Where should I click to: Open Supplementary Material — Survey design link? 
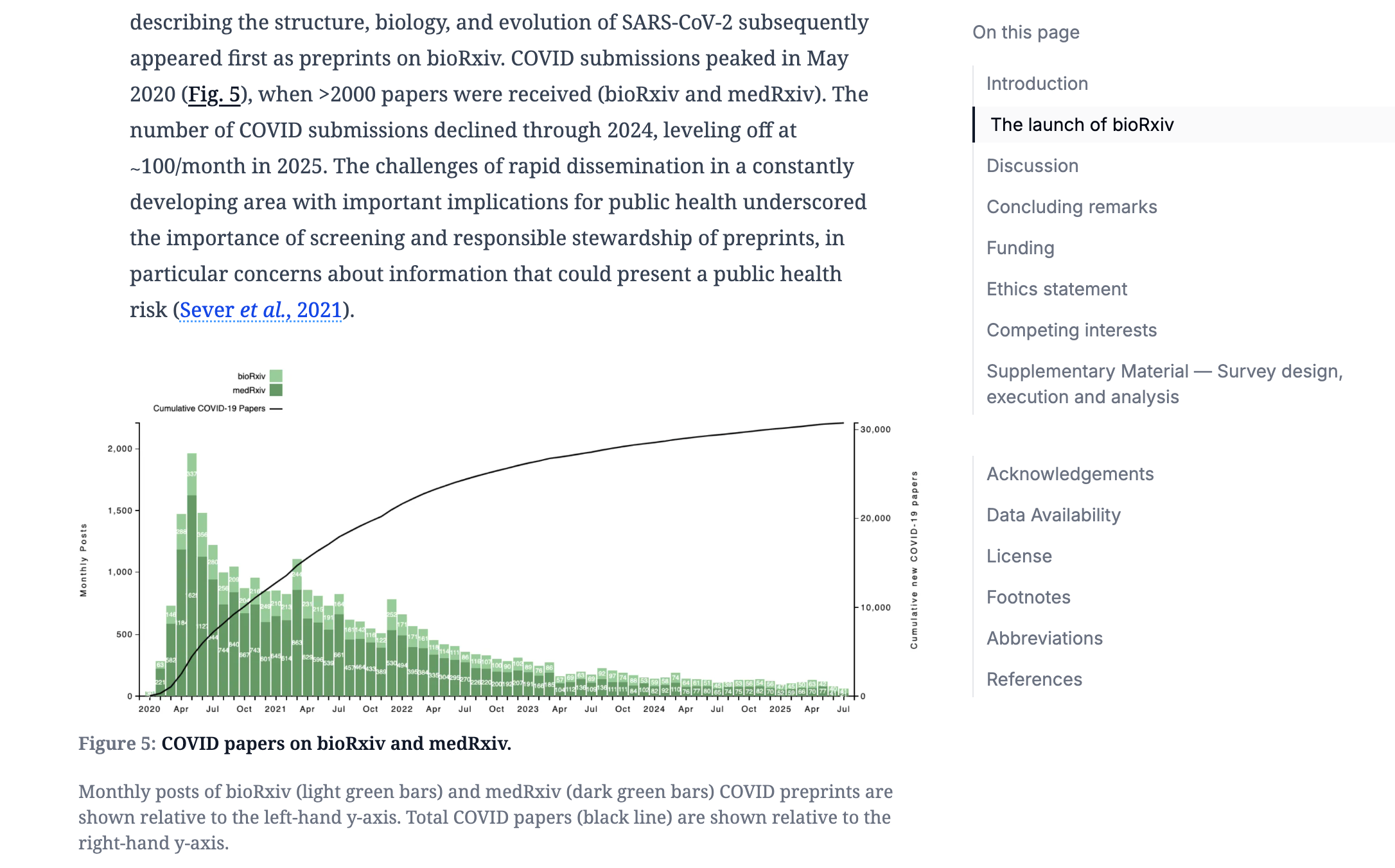pyautogui.click(x=1164, y=384)
